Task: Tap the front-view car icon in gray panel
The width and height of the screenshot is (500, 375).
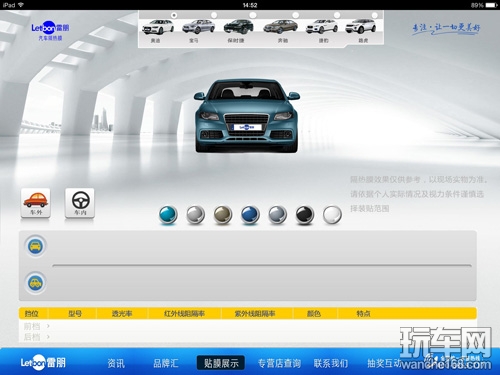Action: pos(35,246)
